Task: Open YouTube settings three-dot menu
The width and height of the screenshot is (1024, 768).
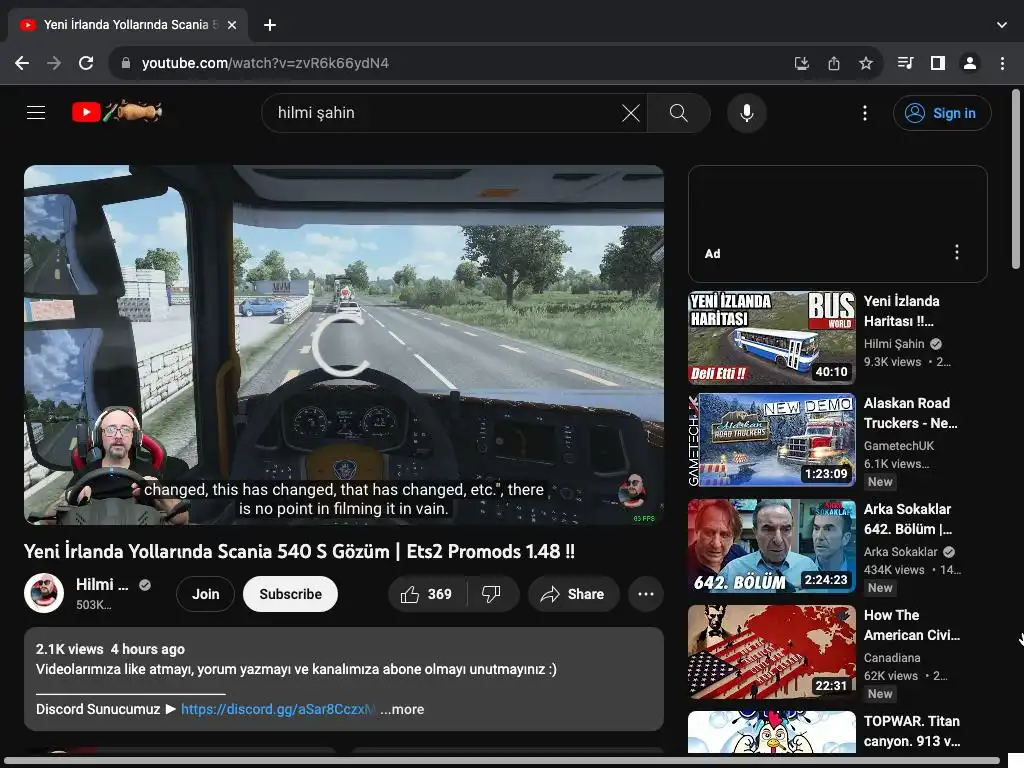Action: click(865, 113)
